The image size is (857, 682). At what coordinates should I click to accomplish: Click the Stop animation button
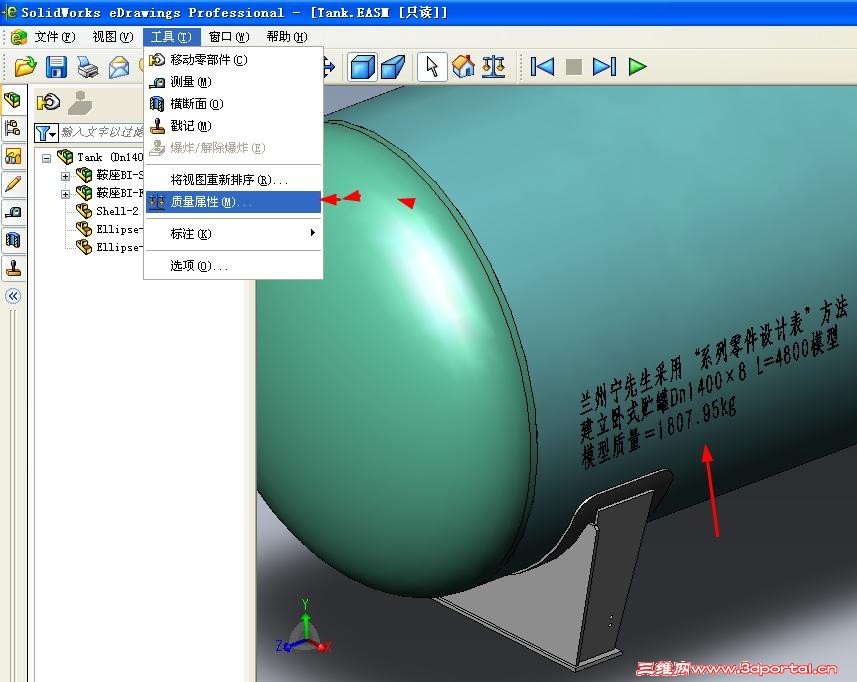tap(573, 67)
